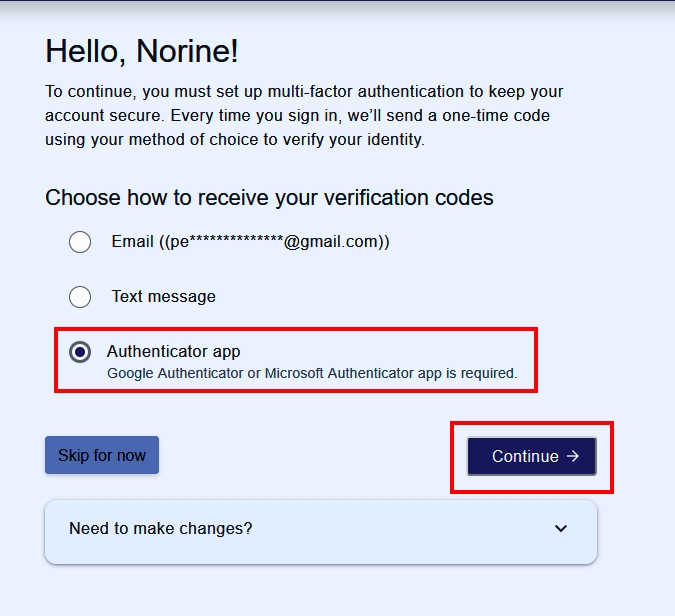Click the selected Authenticator app radio circle

coord(80,352)
